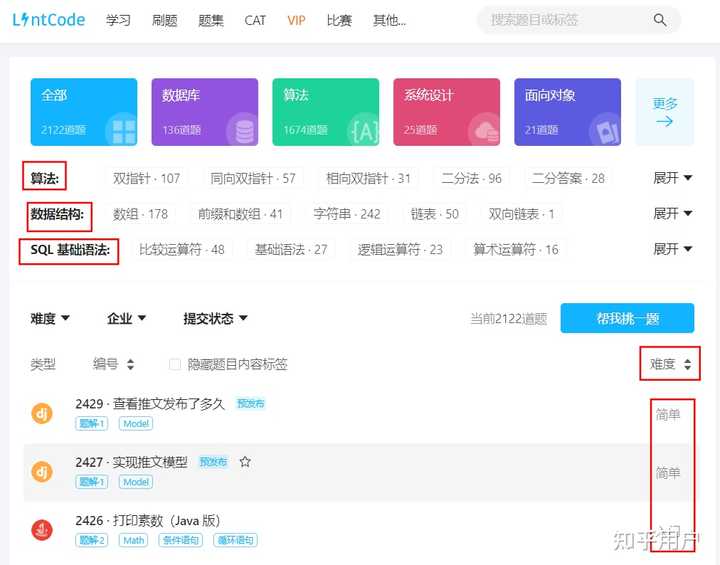Click the LintCode logo
Viewport: 720px width, 565px height.
click(49, 20)
